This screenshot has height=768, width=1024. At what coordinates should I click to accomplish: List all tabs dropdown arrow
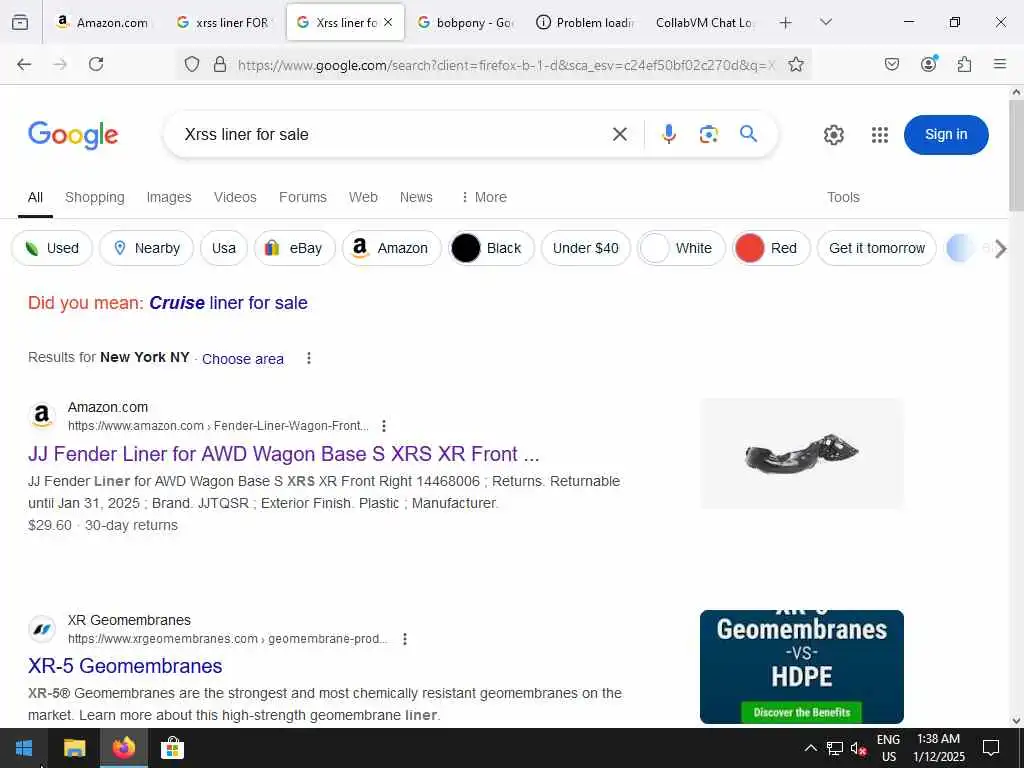click(x=826, y=22)
